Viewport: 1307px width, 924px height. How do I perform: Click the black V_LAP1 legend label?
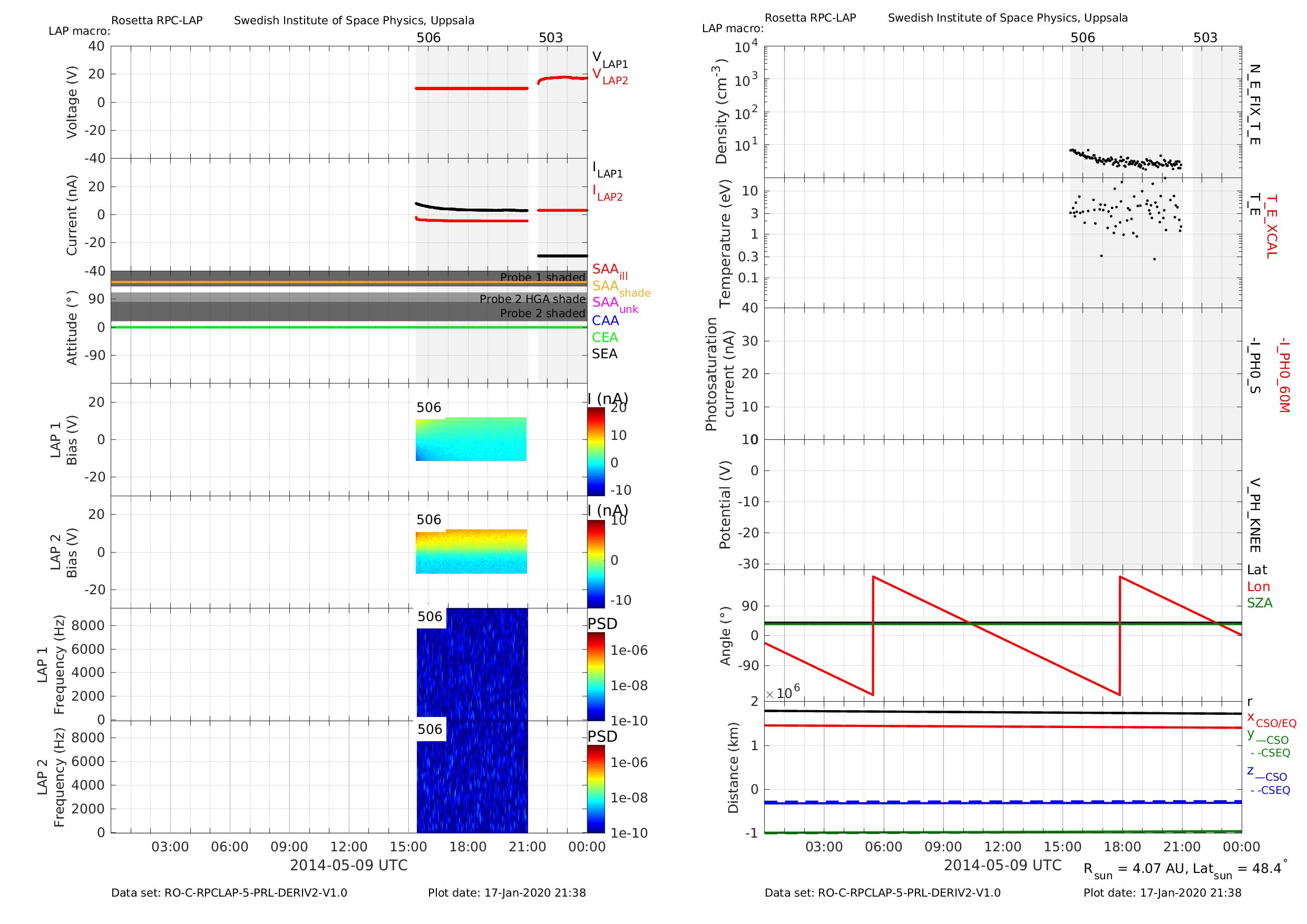610,60
